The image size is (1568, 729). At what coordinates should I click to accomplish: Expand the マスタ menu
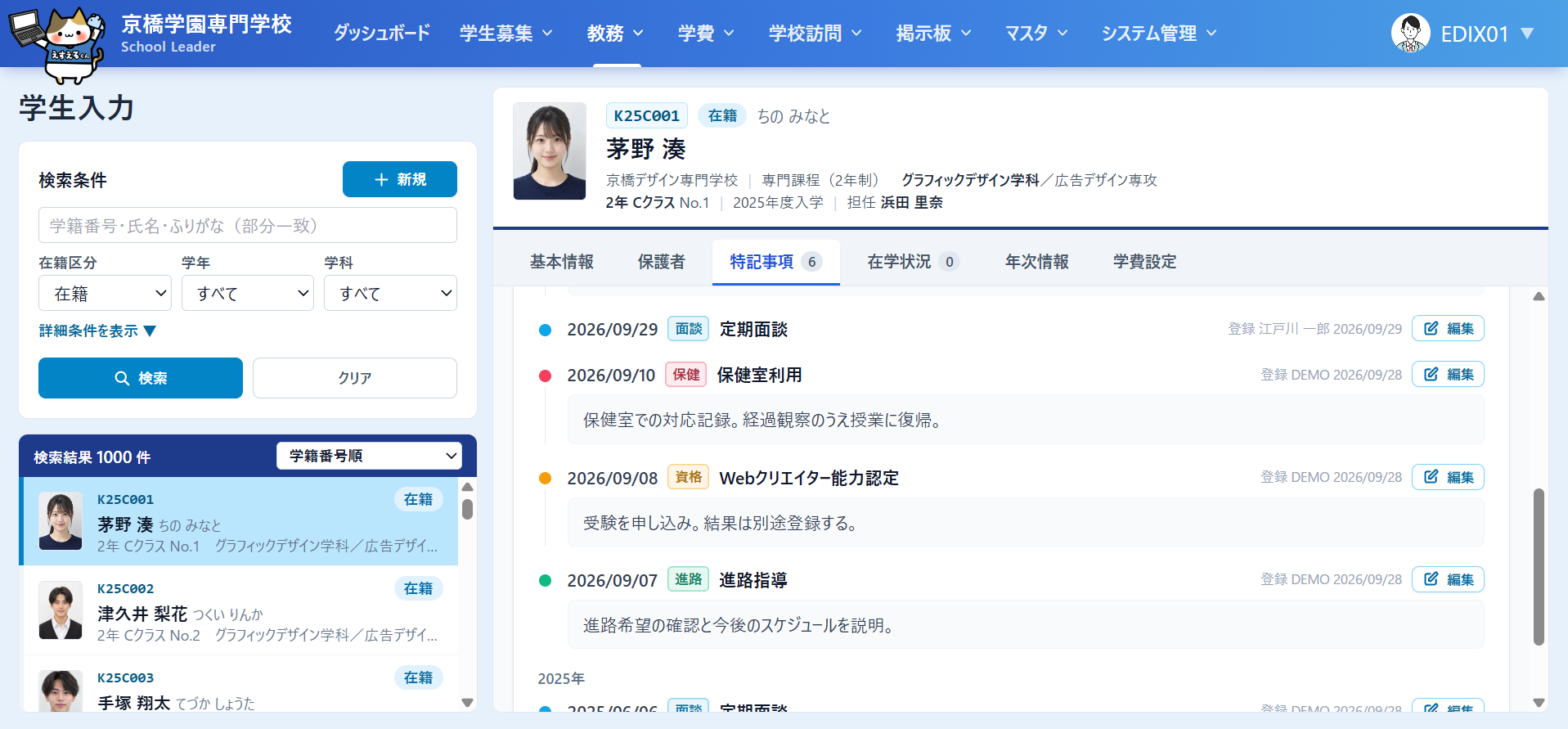1036,34
